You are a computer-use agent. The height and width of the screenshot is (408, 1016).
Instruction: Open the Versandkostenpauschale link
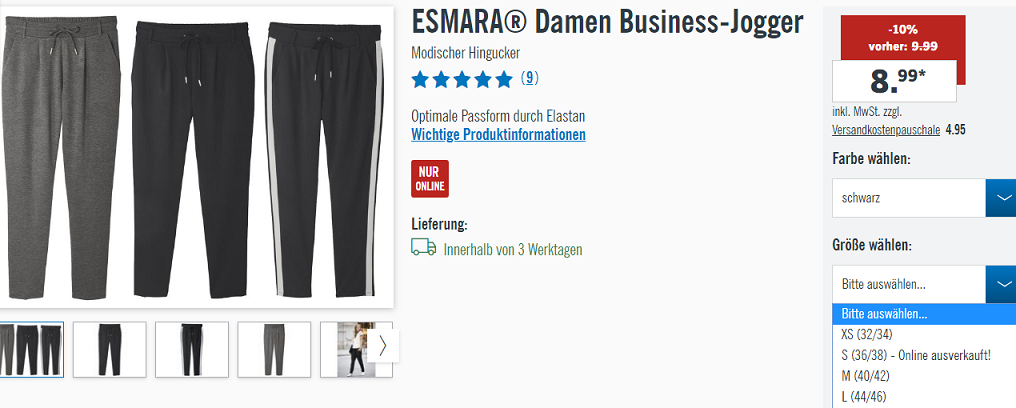[x=886, y=130]
